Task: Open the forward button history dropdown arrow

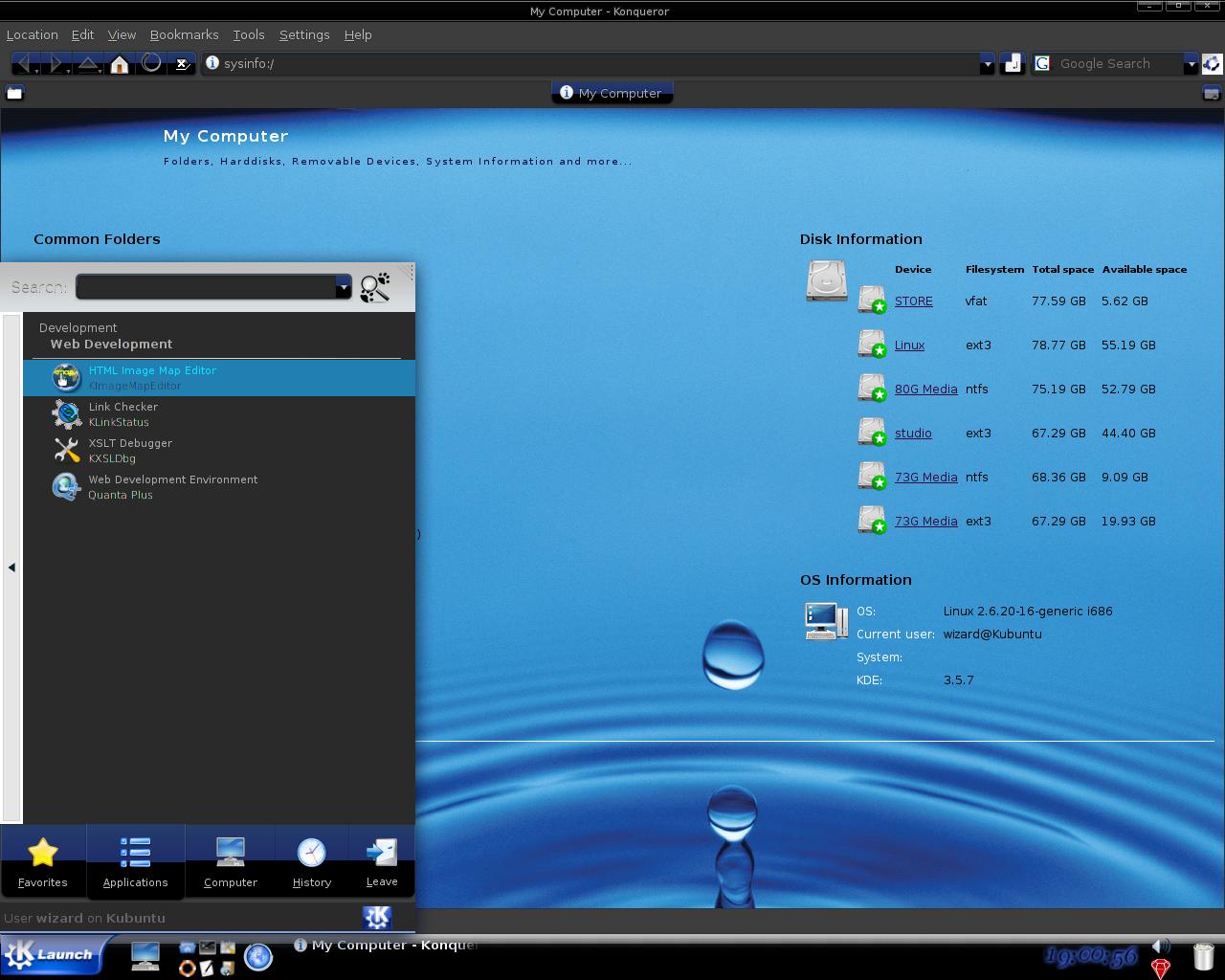Action: (x=69, y=70)
